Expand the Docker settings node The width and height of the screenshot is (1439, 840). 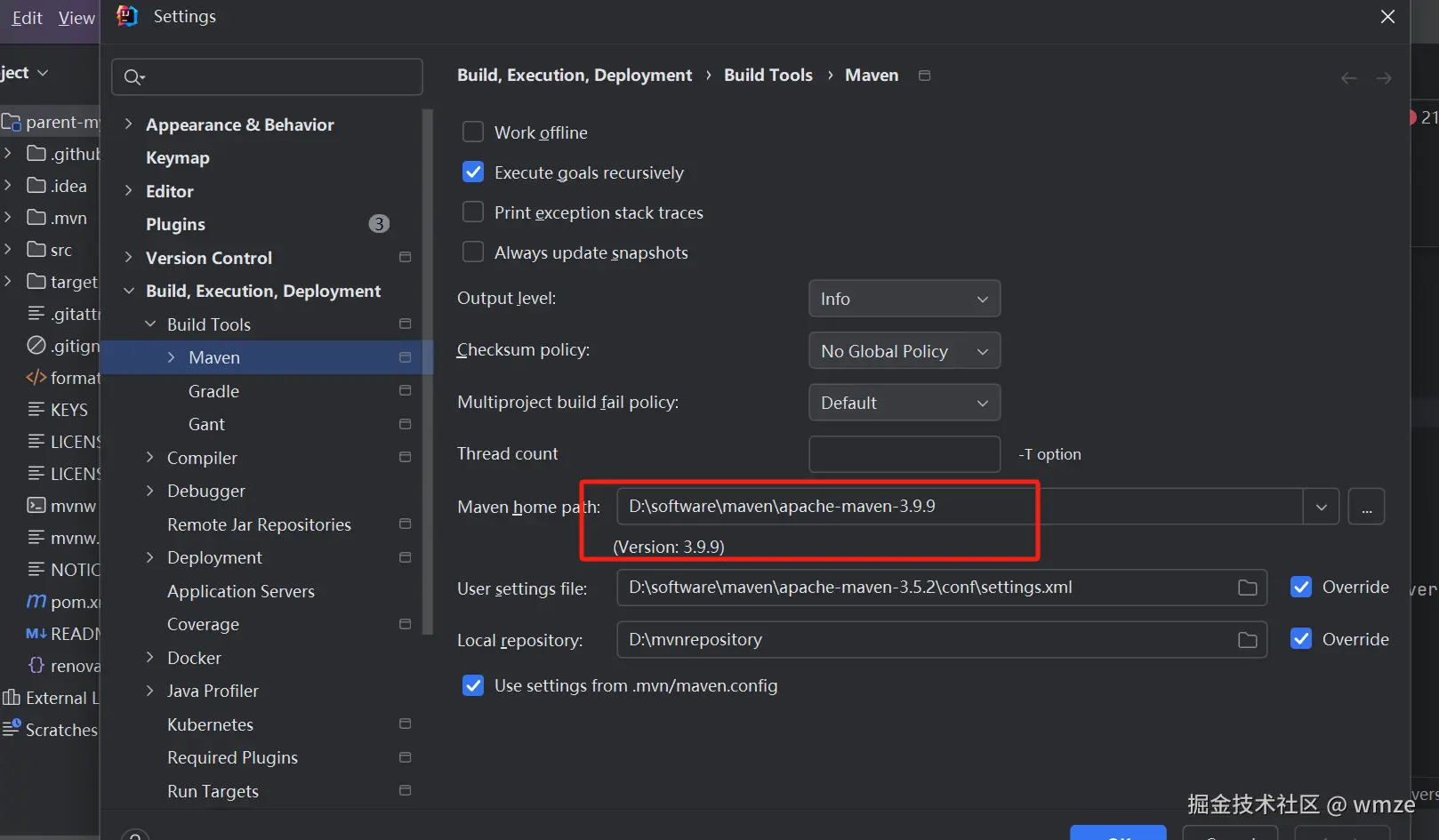150,658
